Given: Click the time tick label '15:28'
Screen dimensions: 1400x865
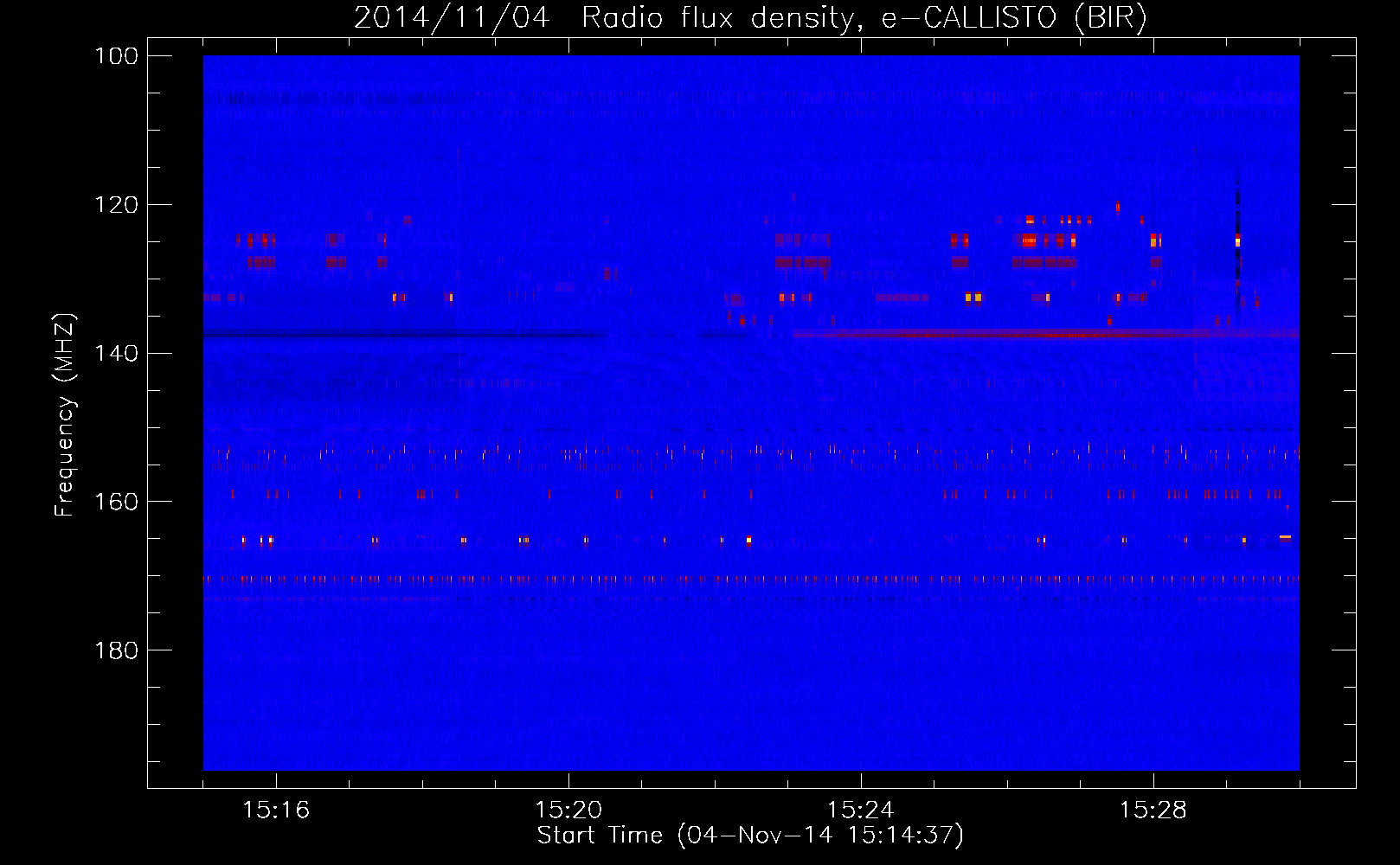Looking at the screenshot, I should tap(1153, 811).
